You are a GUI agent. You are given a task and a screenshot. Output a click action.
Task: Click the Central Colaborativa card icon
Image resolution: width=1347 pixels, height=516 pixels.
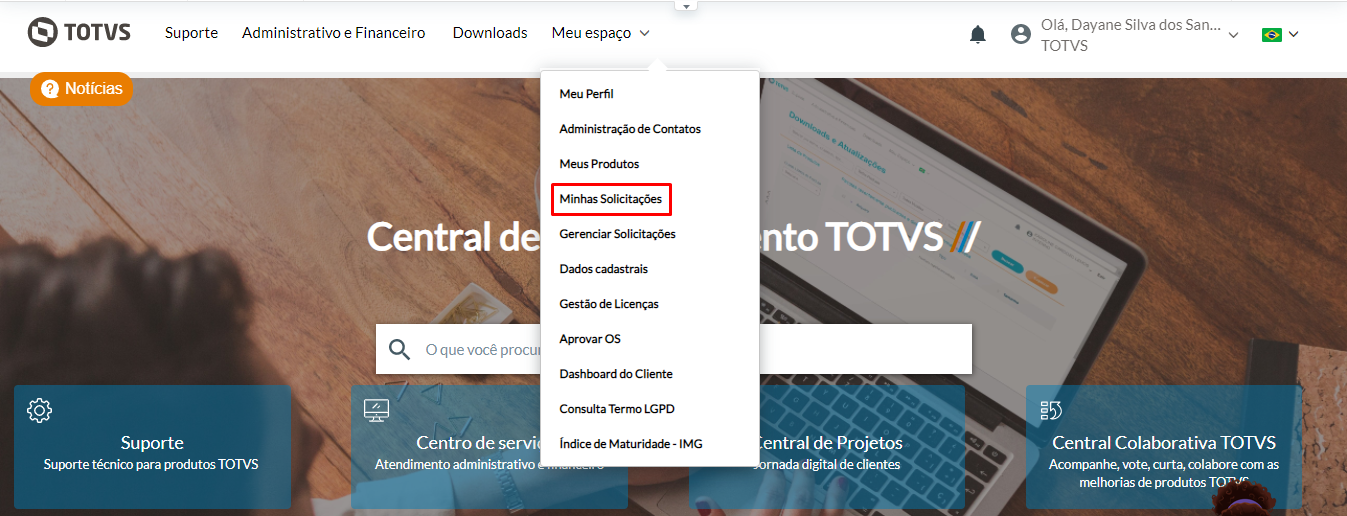pos(1051,410)
